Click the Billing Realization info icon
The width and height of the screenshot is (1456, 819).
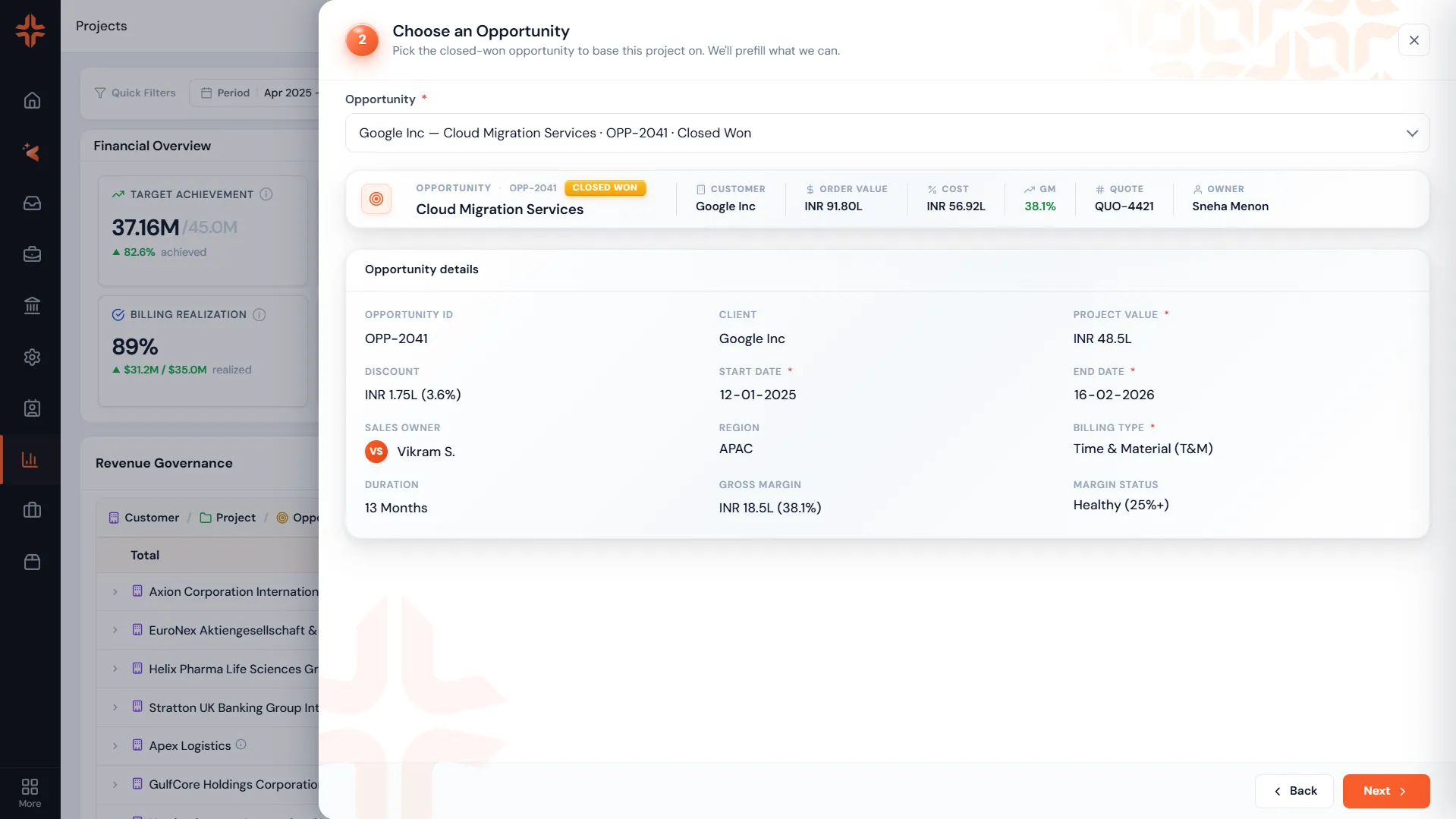point(259,314)
